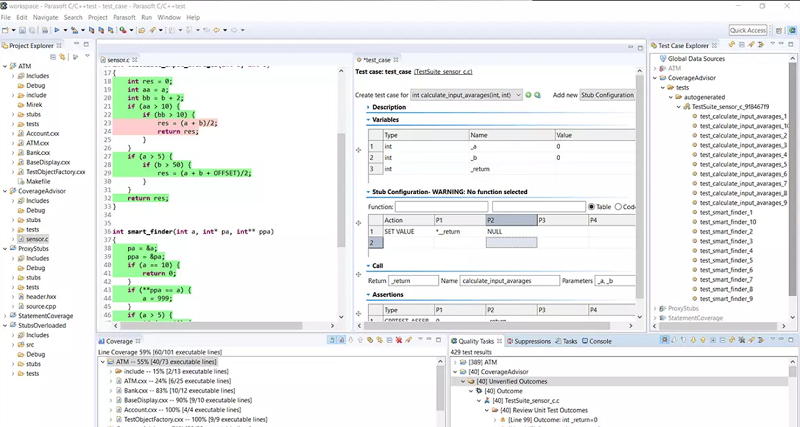
Task: Click add-row plus handle beside Stub Configuration table
Action: (x=359, y=223)
